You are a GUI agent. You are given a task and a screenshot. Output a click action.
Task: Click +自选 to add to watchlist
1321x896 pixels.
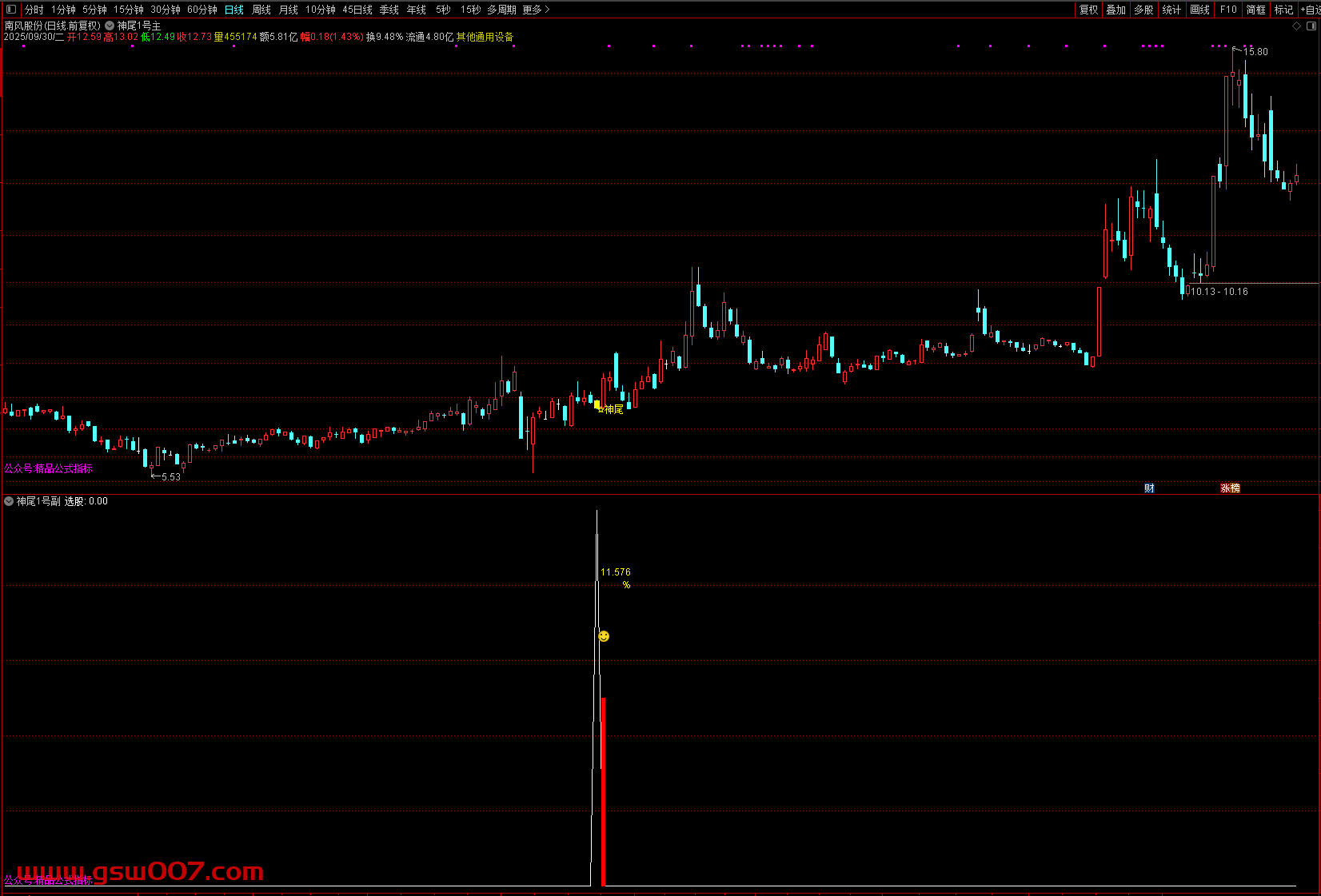coord(1310,10)
